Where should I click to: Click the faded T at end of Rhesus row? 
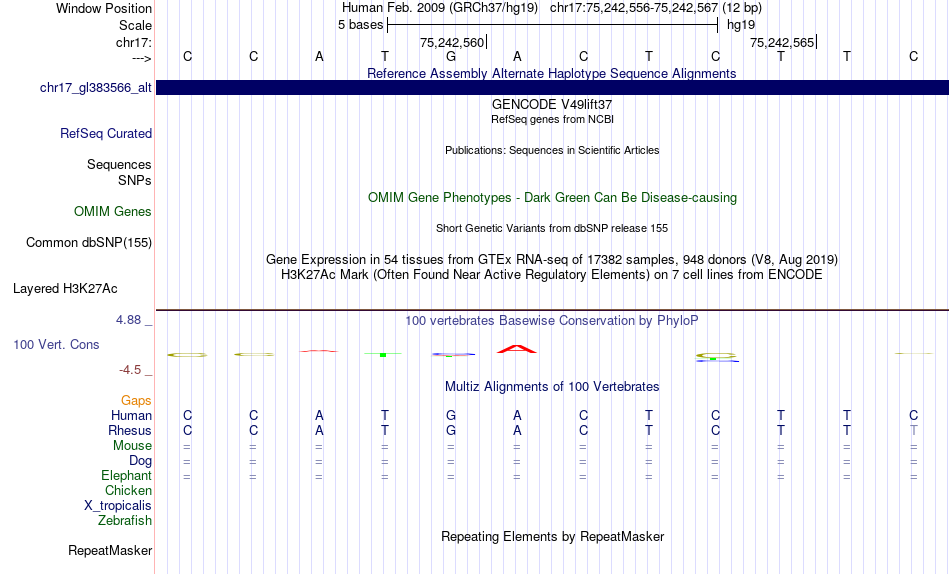pyautogui.click(x=914, y=430)
